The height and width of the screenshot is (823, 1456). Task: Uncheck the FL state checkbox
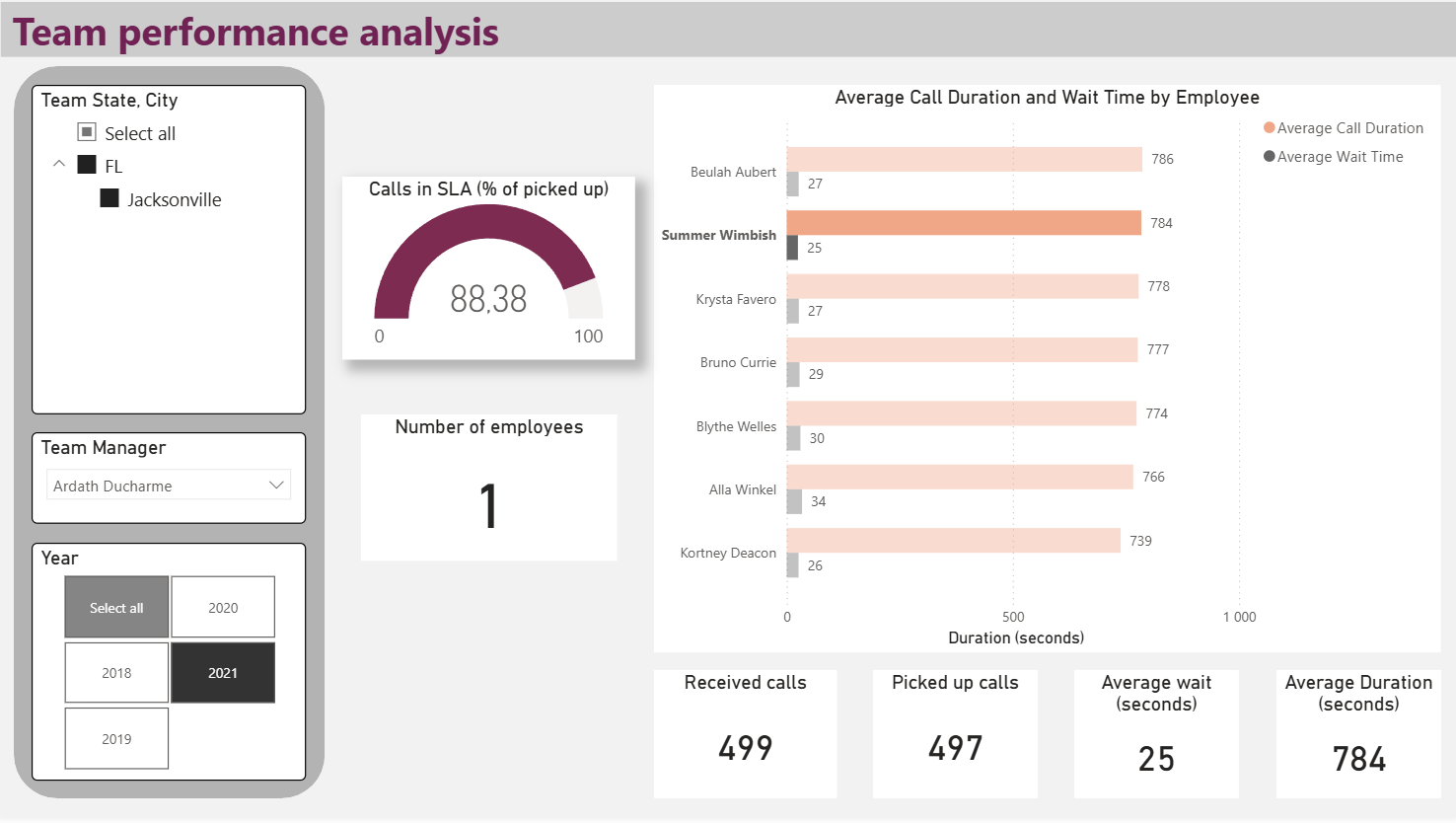tap(87, 166)
